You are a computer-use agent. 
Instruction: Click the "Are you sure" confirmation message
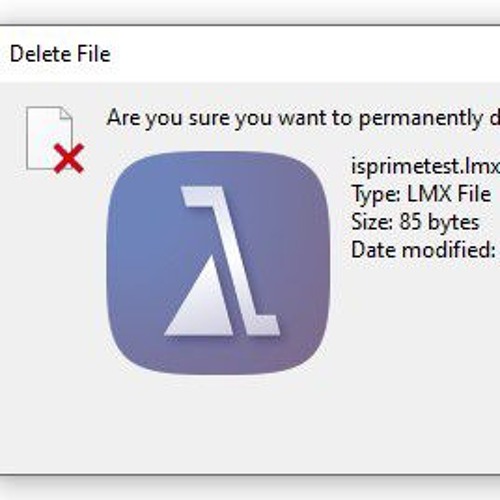[x=303, y=118]
